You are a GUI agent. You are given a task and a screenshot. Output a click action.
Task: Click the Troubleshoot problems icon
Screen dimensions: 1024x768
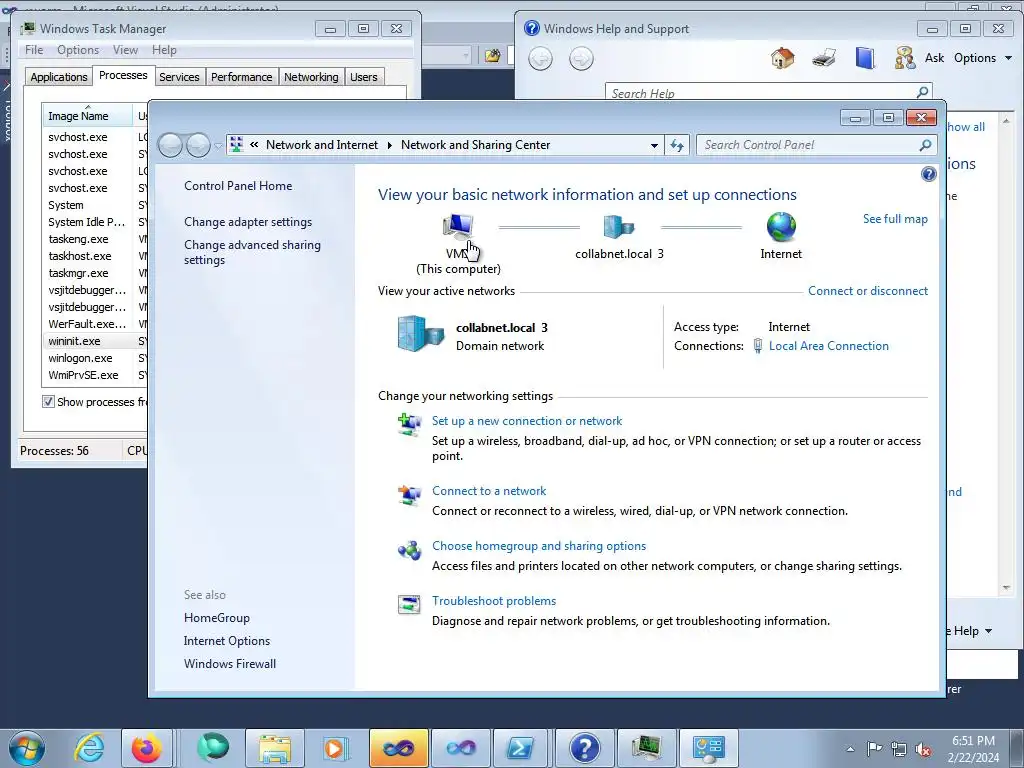point(409,604)
